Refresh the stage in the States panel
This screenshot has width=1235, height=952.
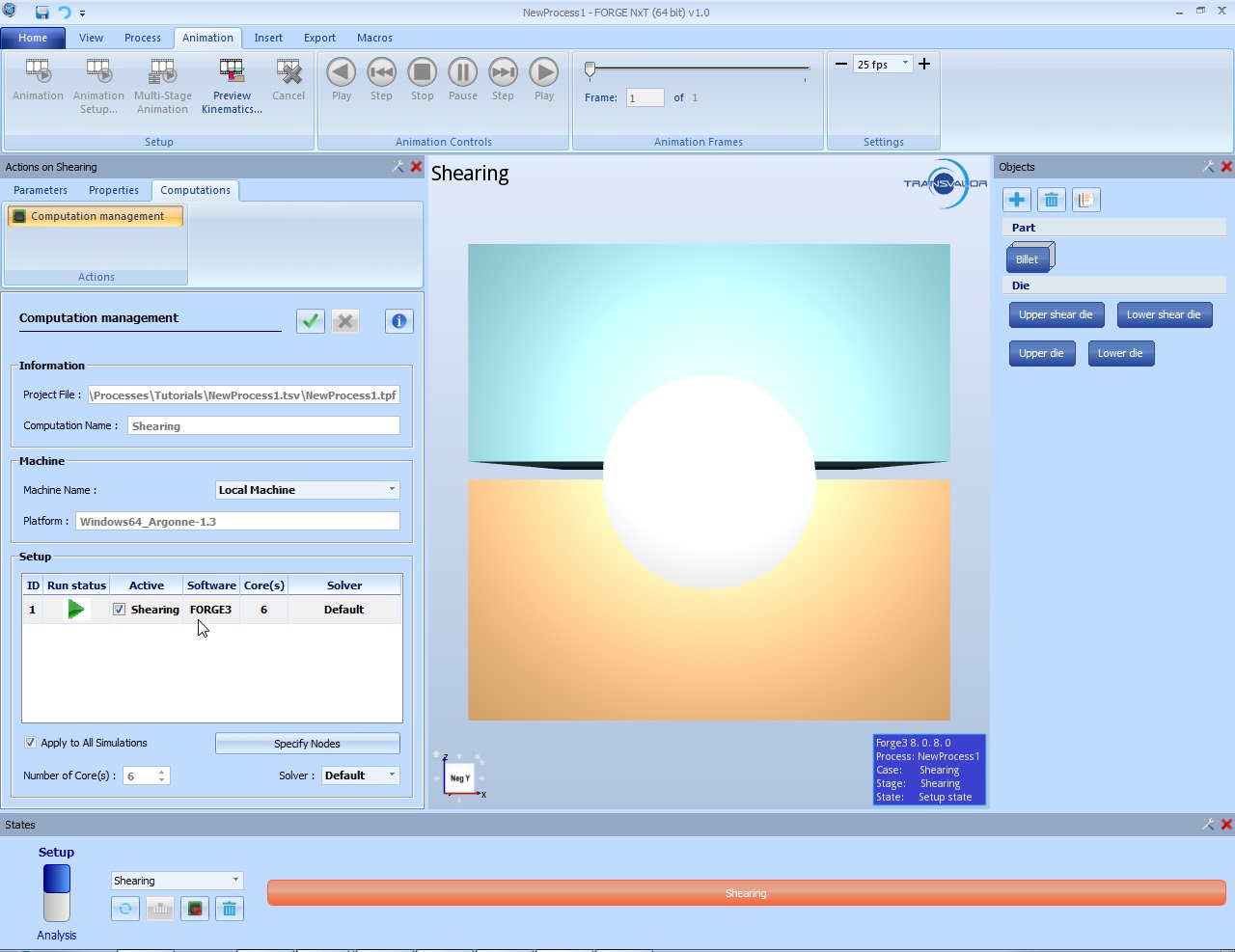tap(125, 909)
